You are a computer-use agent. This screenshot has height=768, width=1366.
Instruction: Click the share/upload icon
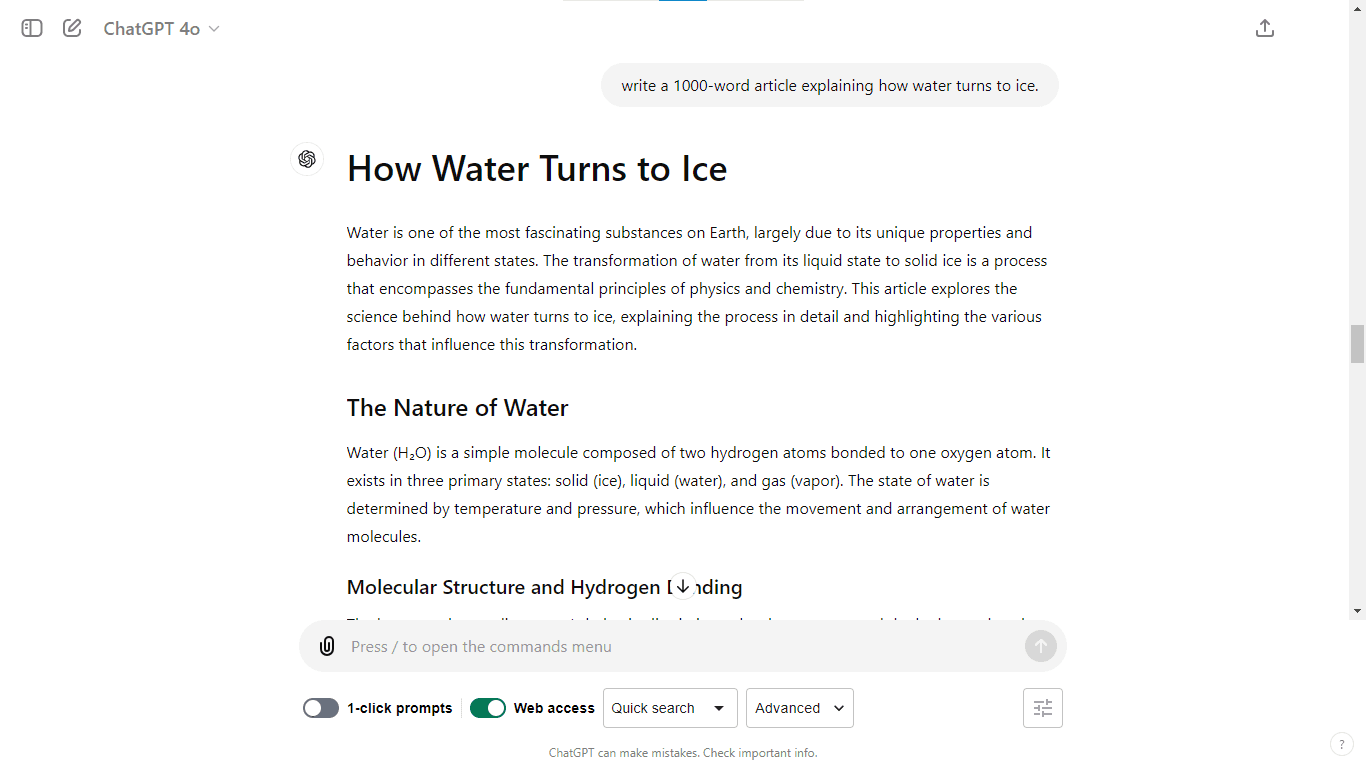(1265, 29)
